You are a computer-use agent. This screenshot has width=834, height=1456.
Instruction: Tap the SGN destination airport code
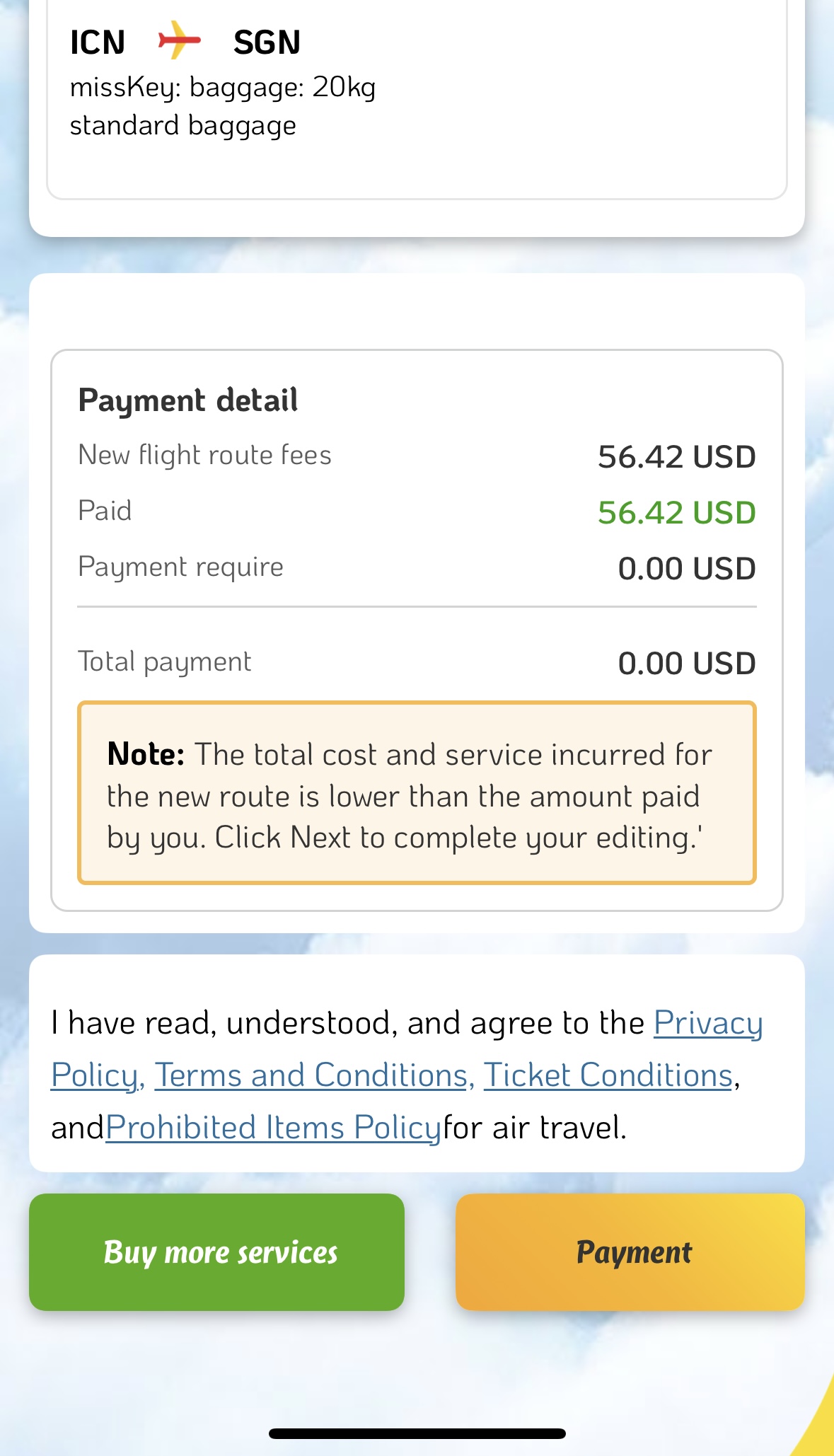click(267, 42)
